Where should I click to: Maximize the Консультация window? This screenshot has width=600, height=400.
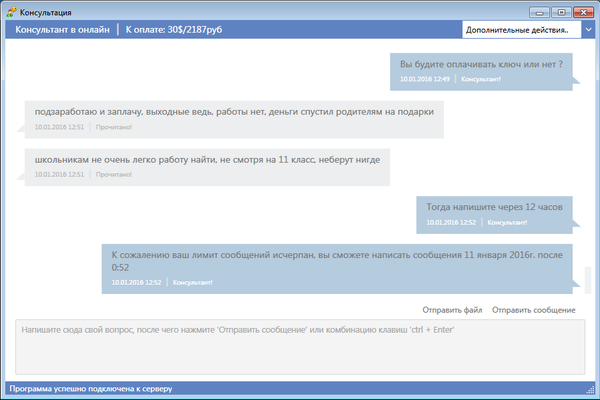point(560,11)
